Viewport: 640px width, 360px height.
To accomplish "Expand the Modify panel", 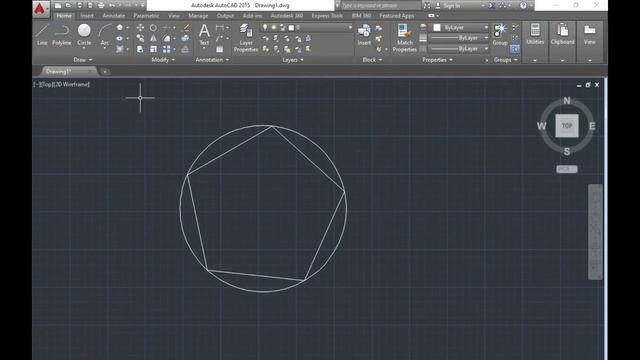I will tap(163, 60).
